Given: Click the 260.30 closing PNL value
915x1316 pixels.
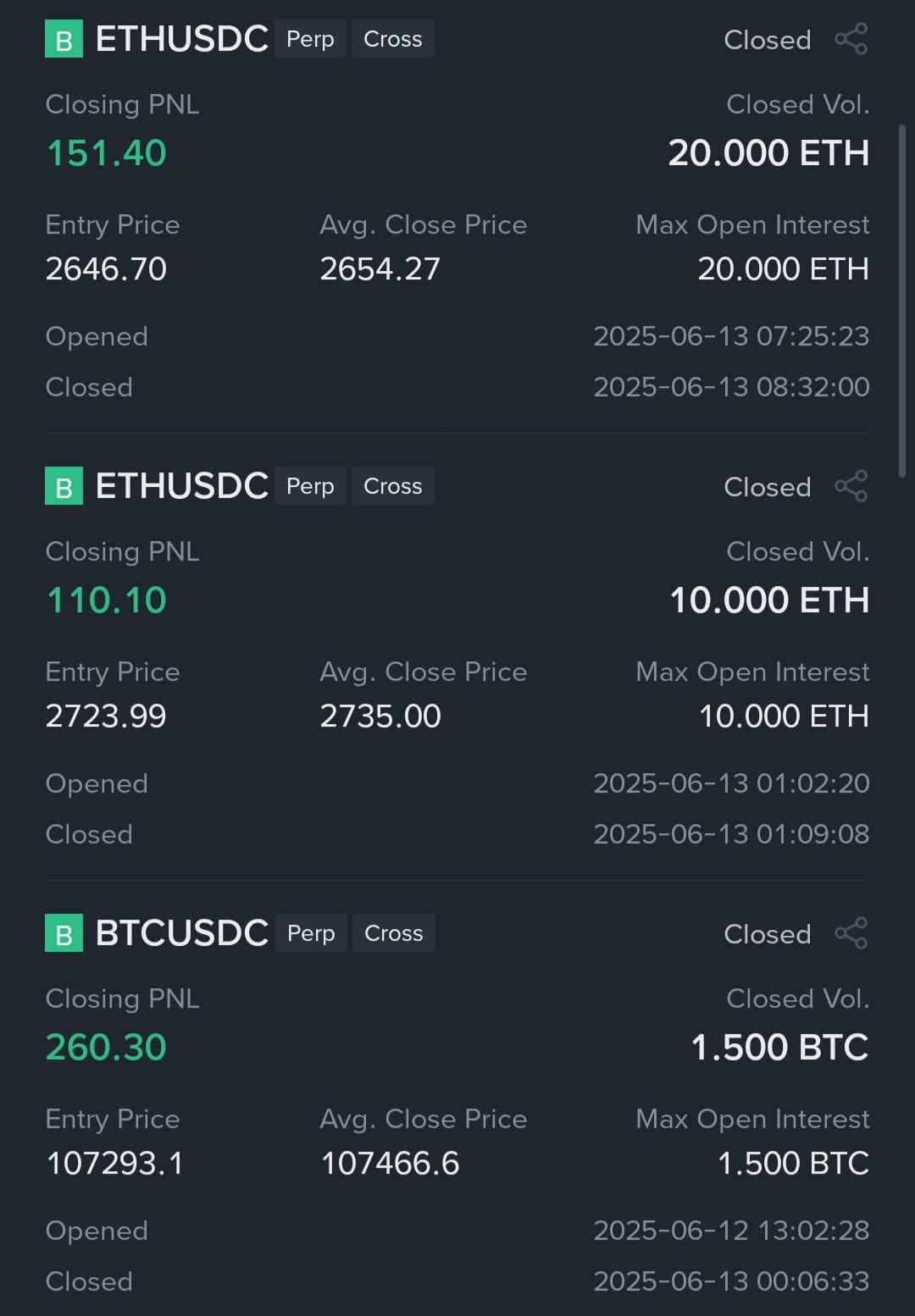Looking at the screenshot, I should (106, 1048).
